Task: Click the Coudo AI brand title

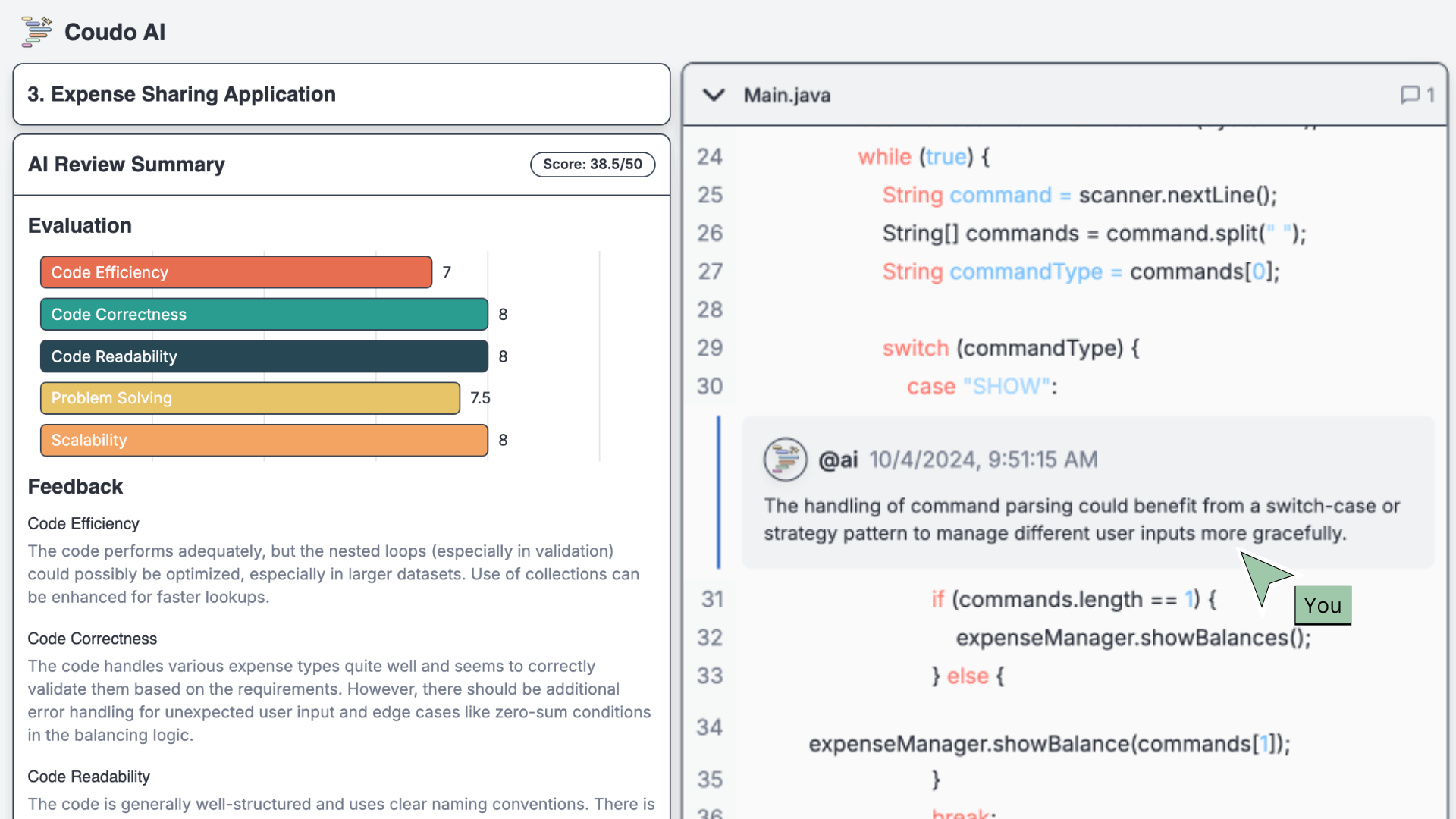Action: click(x=115, y=32)
